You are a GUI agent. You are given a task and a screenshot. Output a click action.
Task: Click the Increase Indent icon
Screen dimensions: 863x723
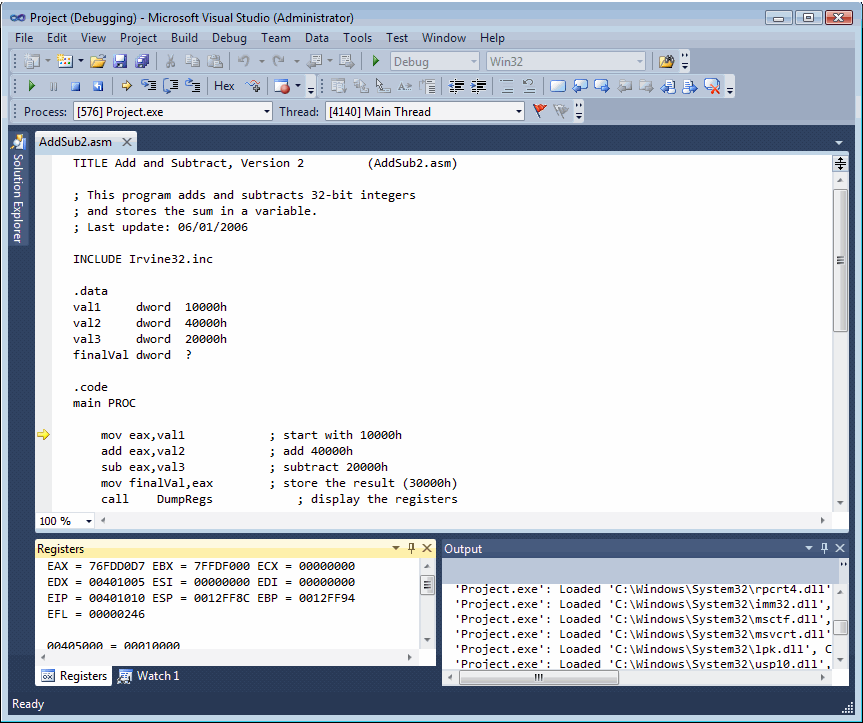click(x=478, y=86)
